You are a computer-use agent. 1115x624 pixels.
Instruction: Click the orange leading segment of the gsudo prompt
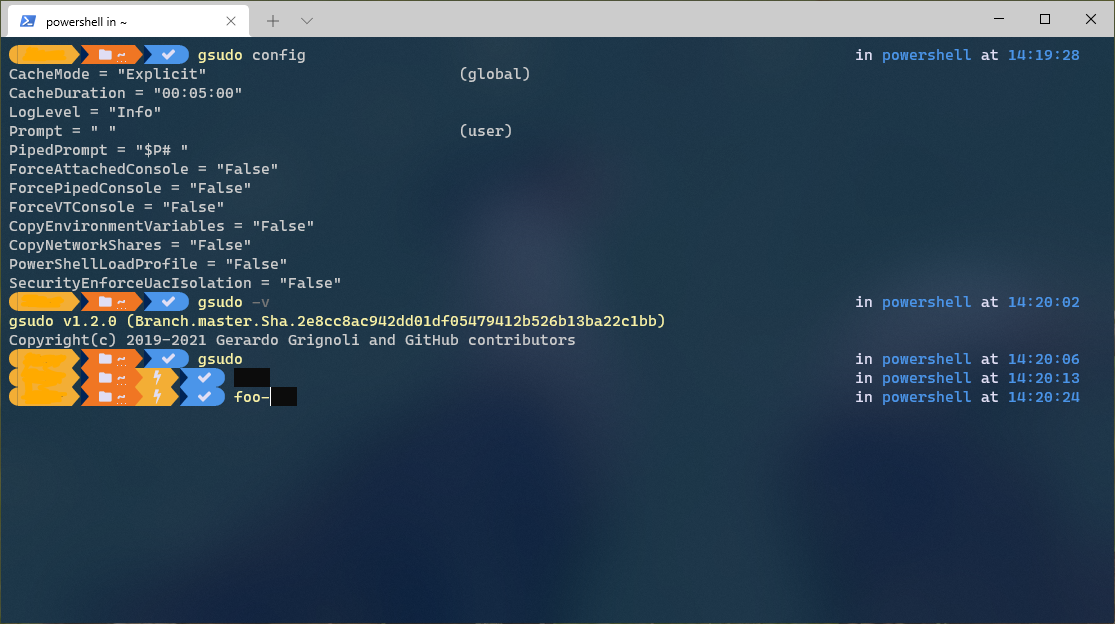click(x=45, y=358)
